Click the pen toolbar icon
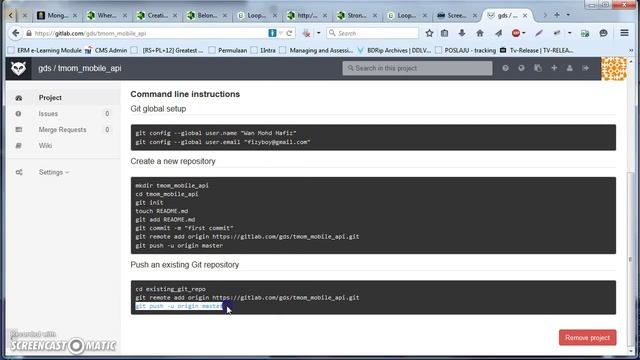The image size is (640, 360). click(539, 33)
